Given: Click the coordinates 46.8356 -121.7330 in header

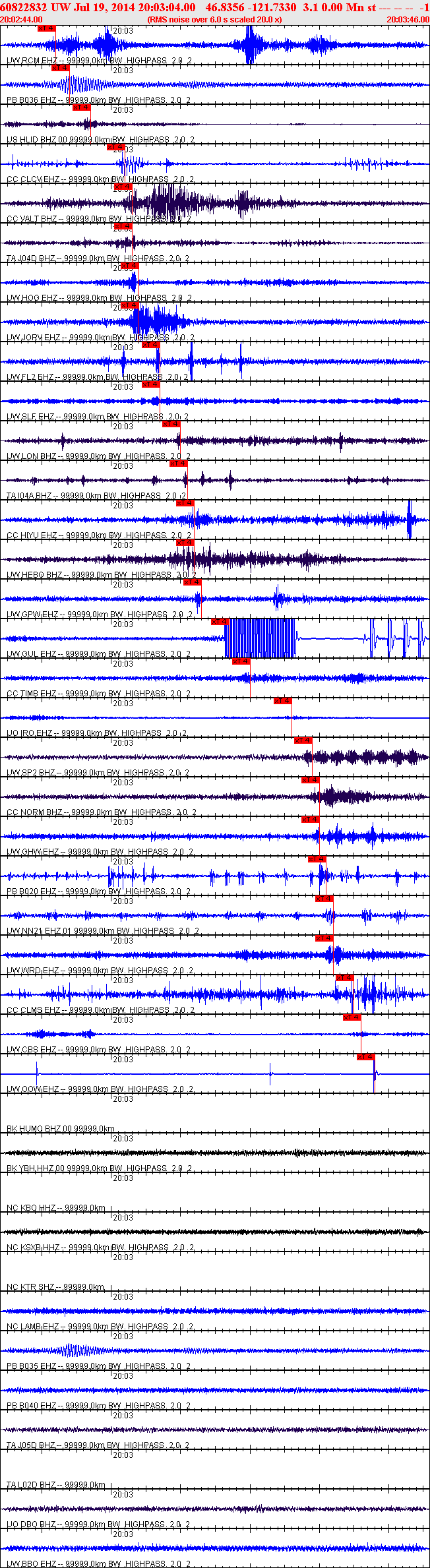Looking at the screenshot, I should pos(251,7).
